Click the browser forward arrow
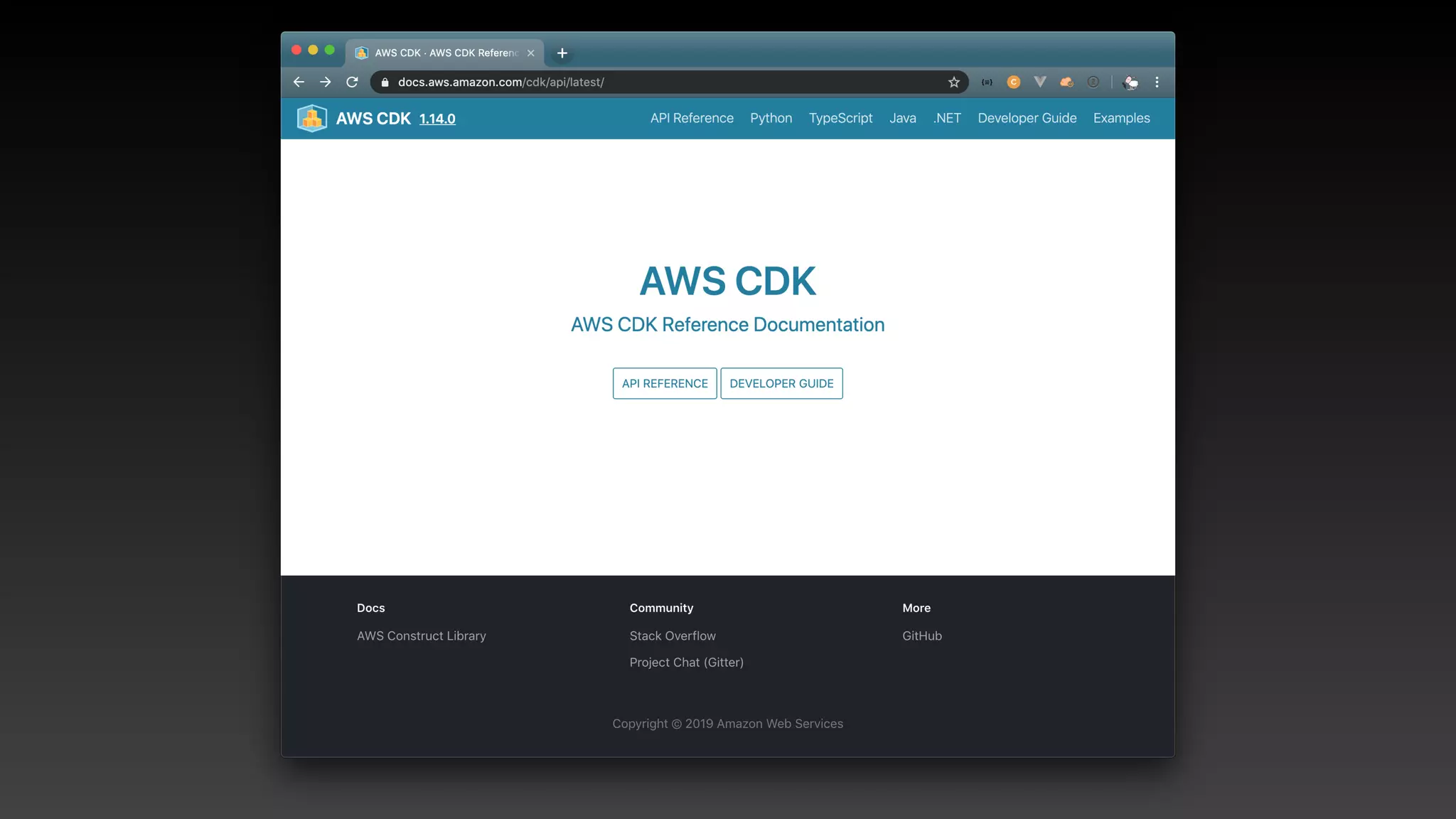The height and width of the screenshot is (819, 1456). point(326,82)
